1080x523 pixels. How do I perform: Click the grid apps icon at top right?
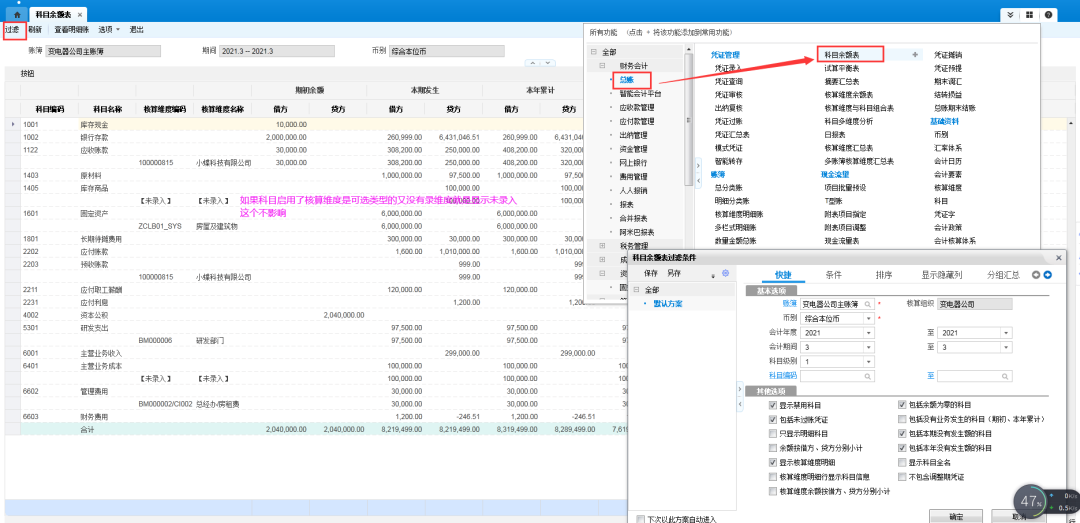[1029, 14]
